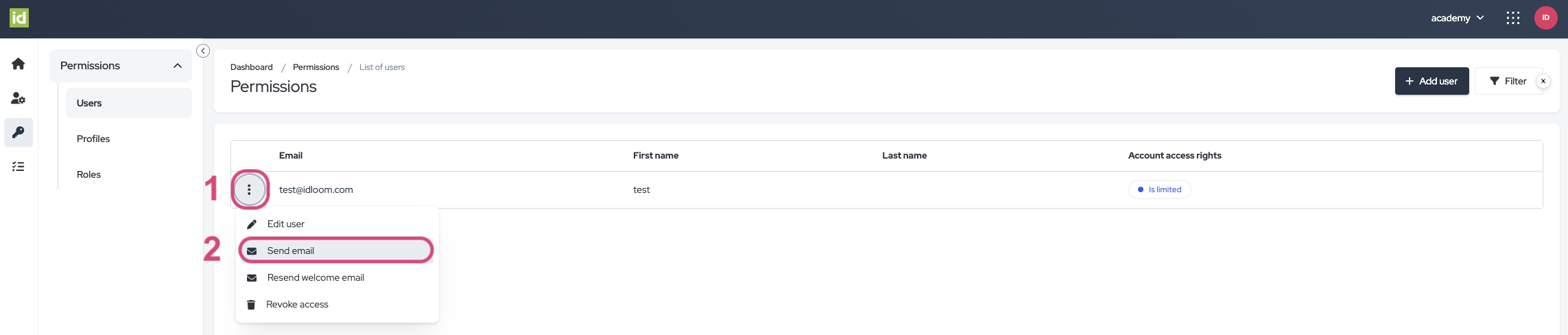The image size is (1568, 335).
Task: Click the idloom logo icon
Action: 19,18
